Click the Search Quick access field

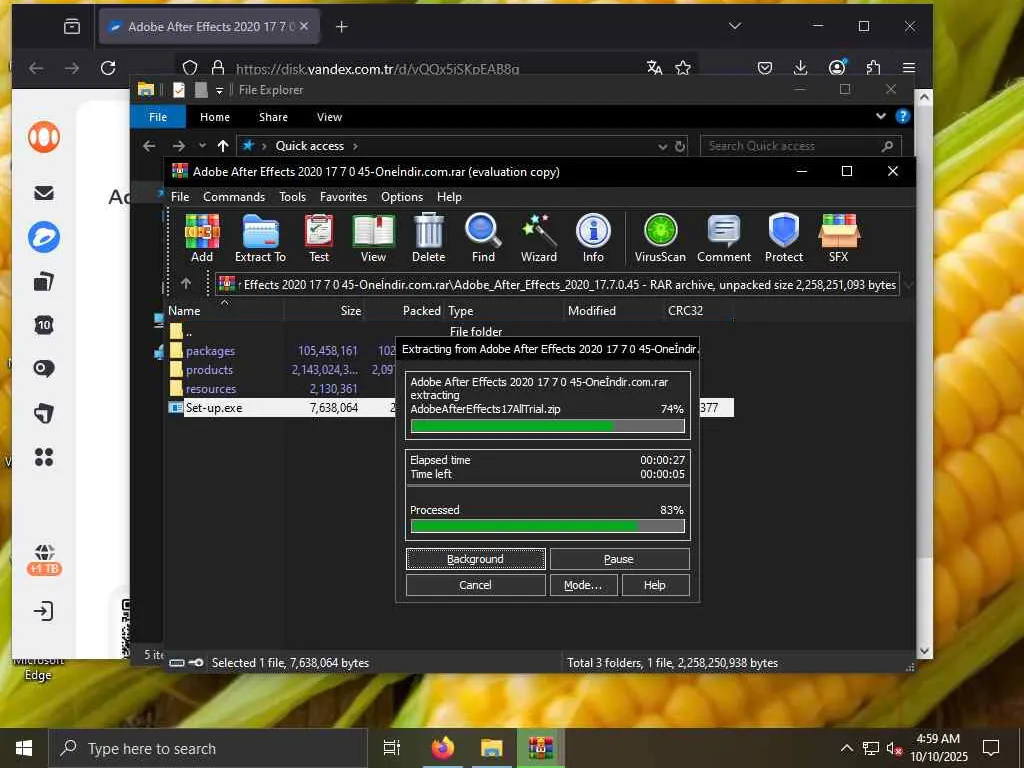click(x=801, y=146)
